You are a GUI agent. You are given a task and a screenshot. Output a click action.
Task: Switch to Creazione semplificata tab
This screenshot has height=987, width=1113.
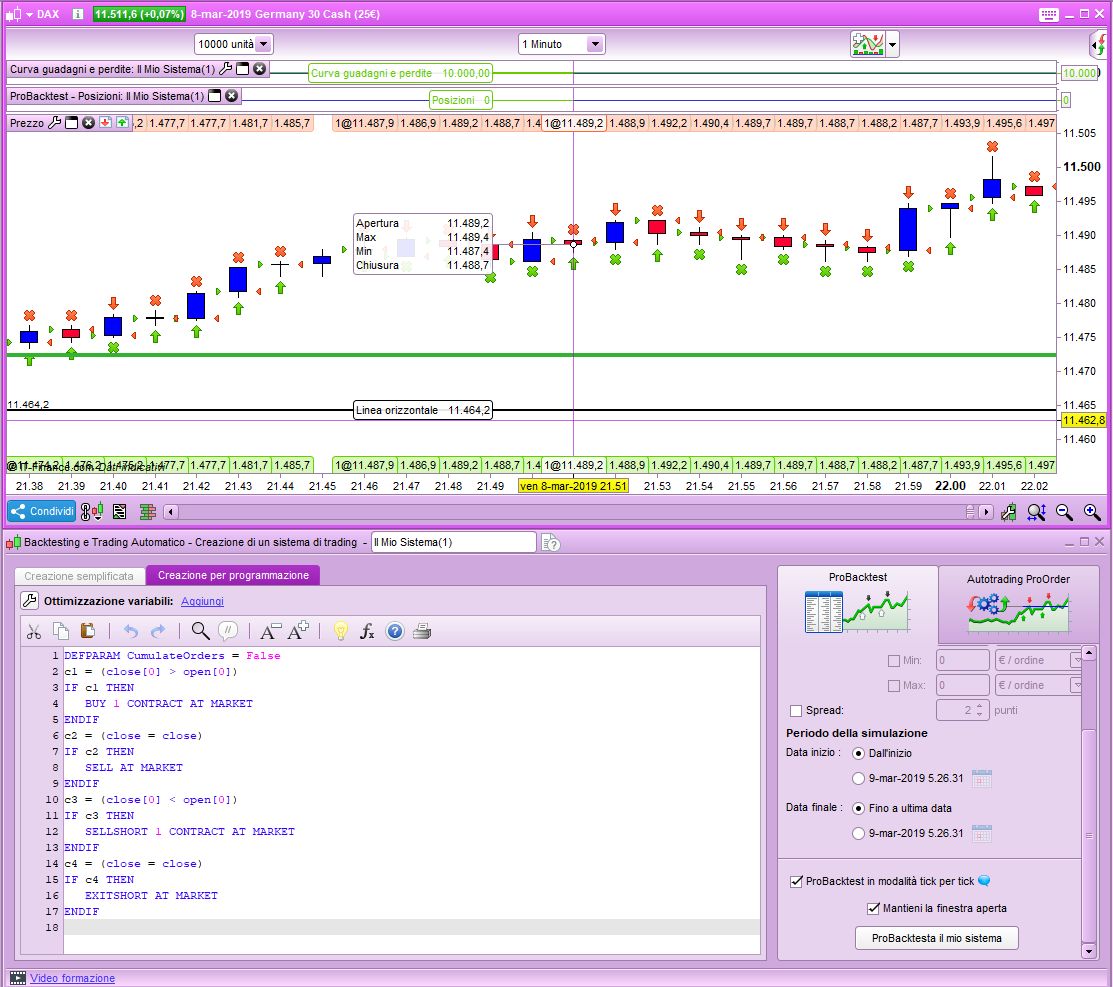pyautogui.click(x=79, y=576)
